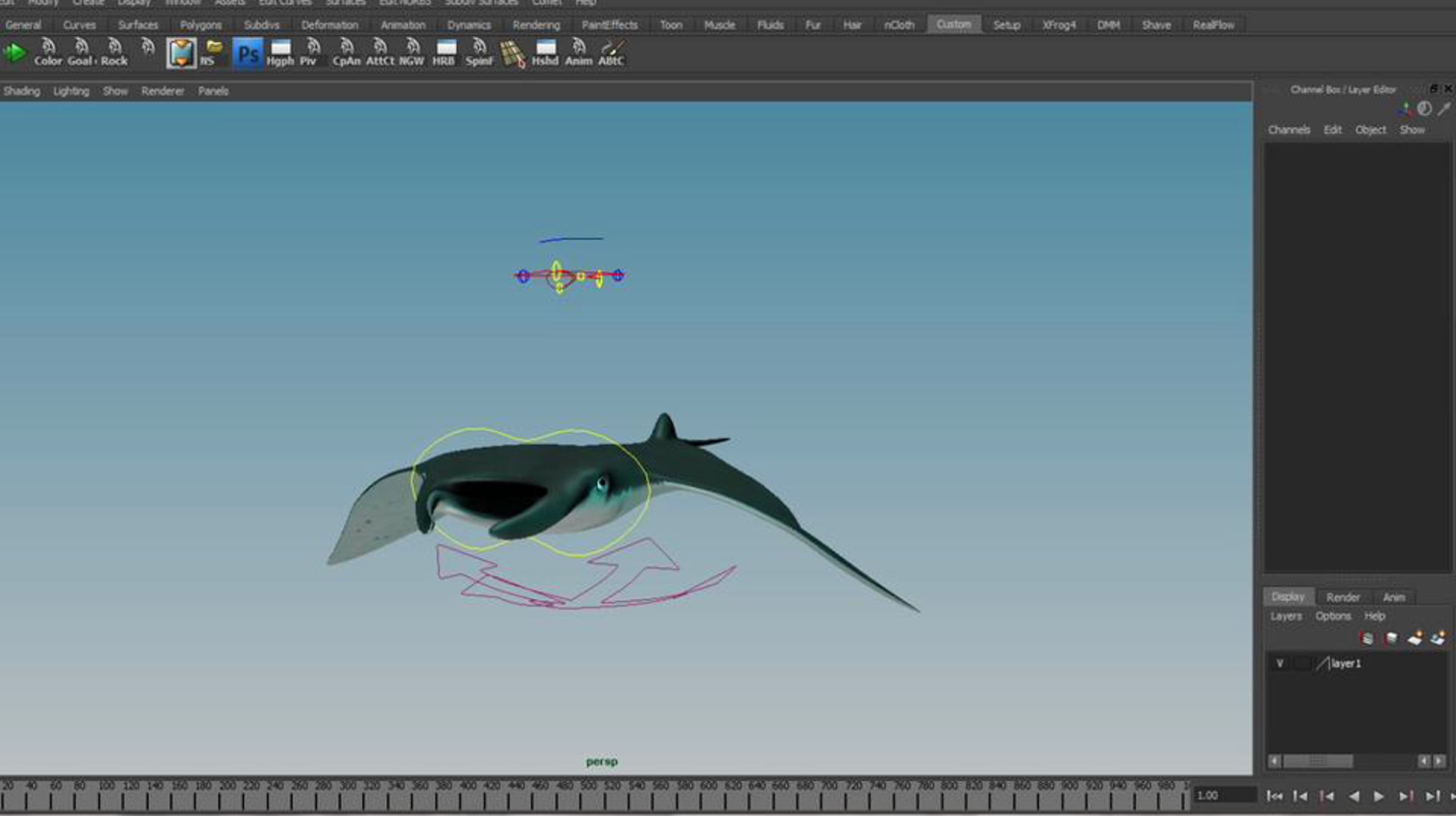Go to start of playback range
1456x816 pixels.
1274,796
